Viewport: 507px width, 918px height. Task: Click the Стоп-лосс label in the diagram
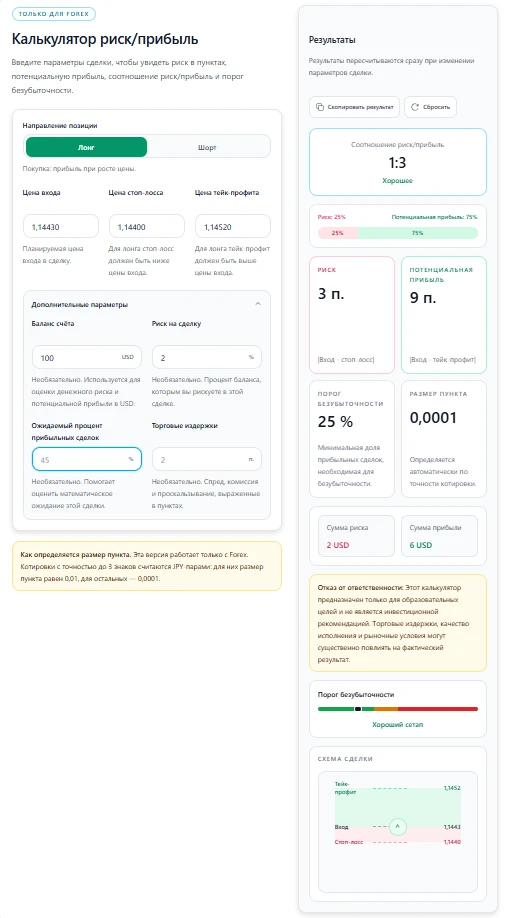[x=347, y=842]
